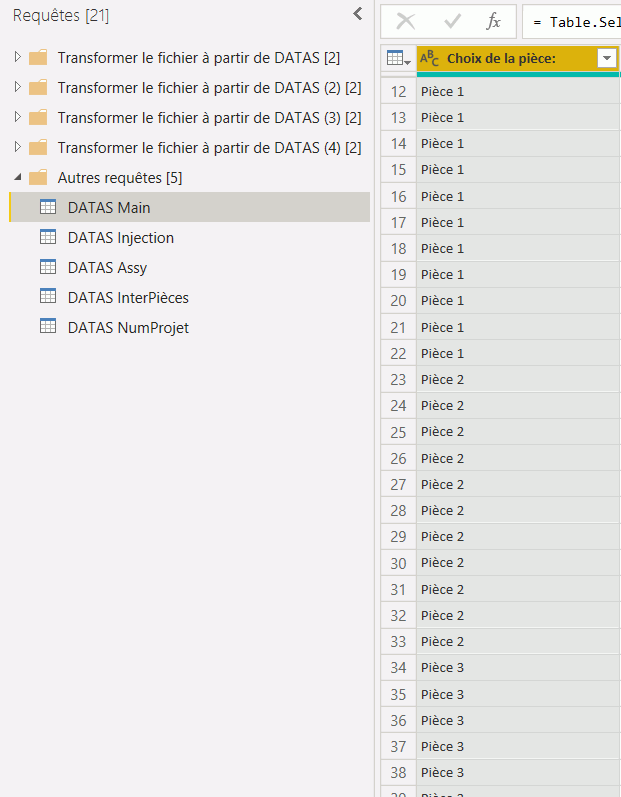Click the confirm checkmark in formula bar
Screen dimensions: 621x797
(x=452, y=21)
